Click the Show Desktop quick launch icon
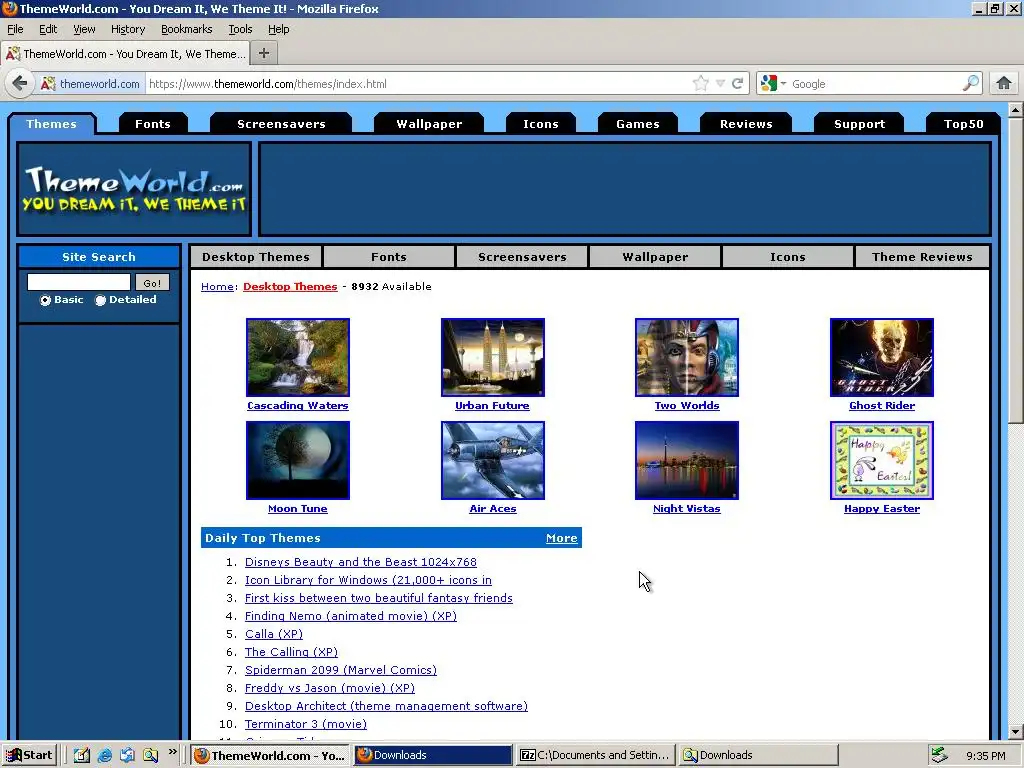Viewport: 1024px width, 768px height. pyautogui.click(x=82, y=755)
